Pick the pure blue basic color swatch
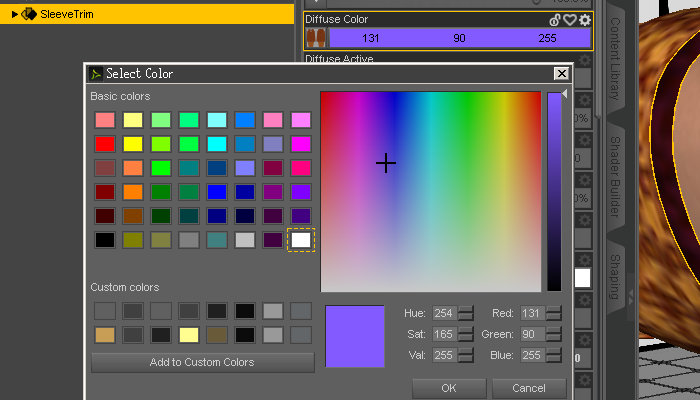This screenshot has width=700, height=400. (217, 192)
